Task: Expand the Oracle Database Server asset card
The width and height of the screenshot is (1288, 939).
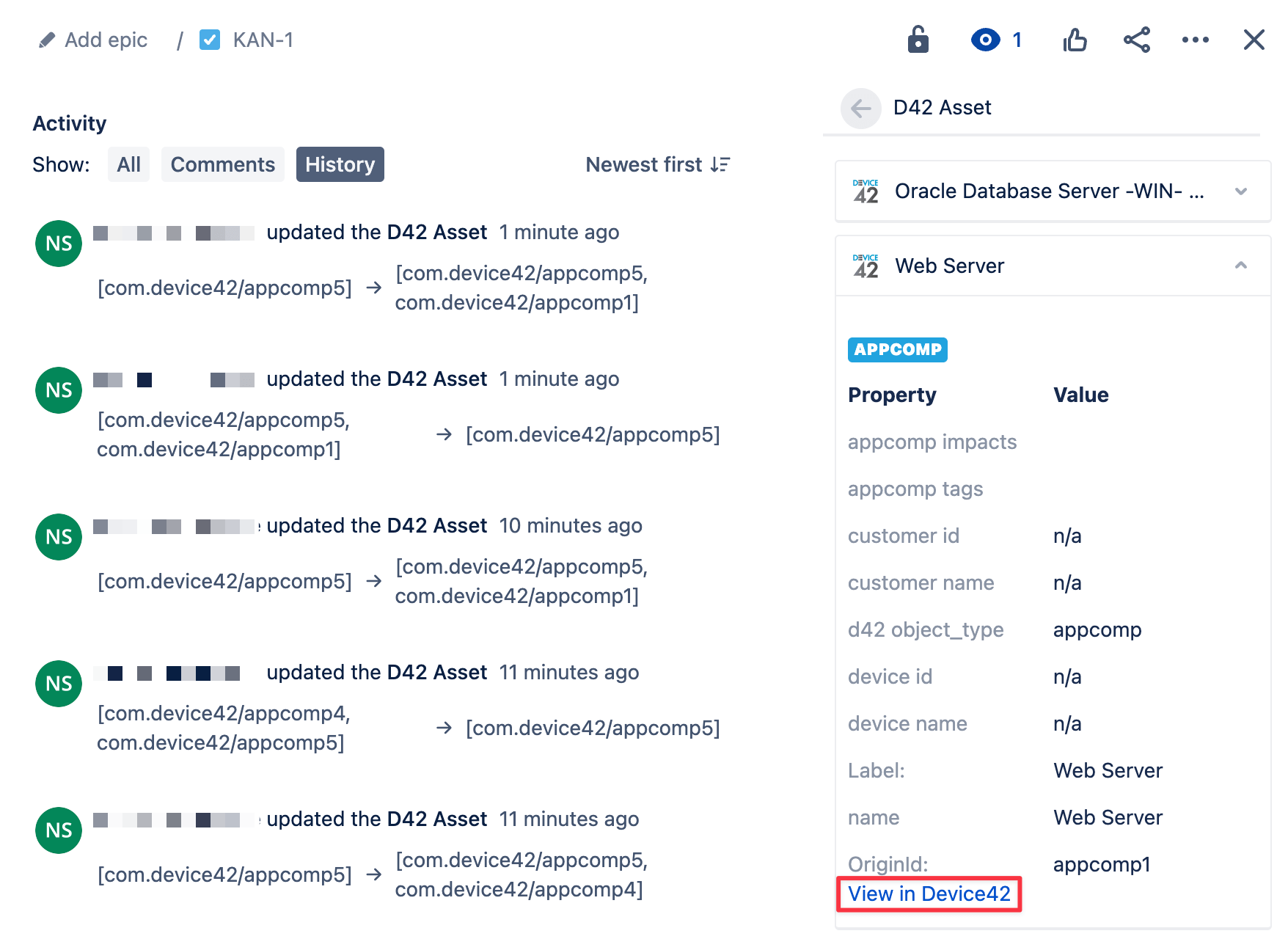Action: pos(1241,191)
